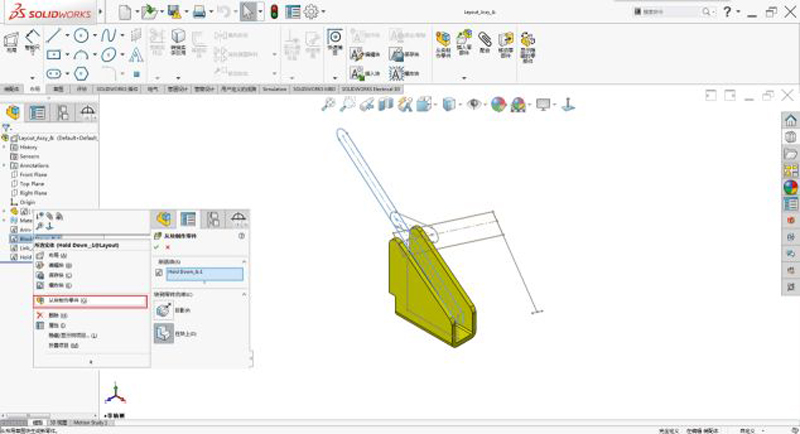
Task: Select the Straight Slot tool
Action: pos(54,74)
